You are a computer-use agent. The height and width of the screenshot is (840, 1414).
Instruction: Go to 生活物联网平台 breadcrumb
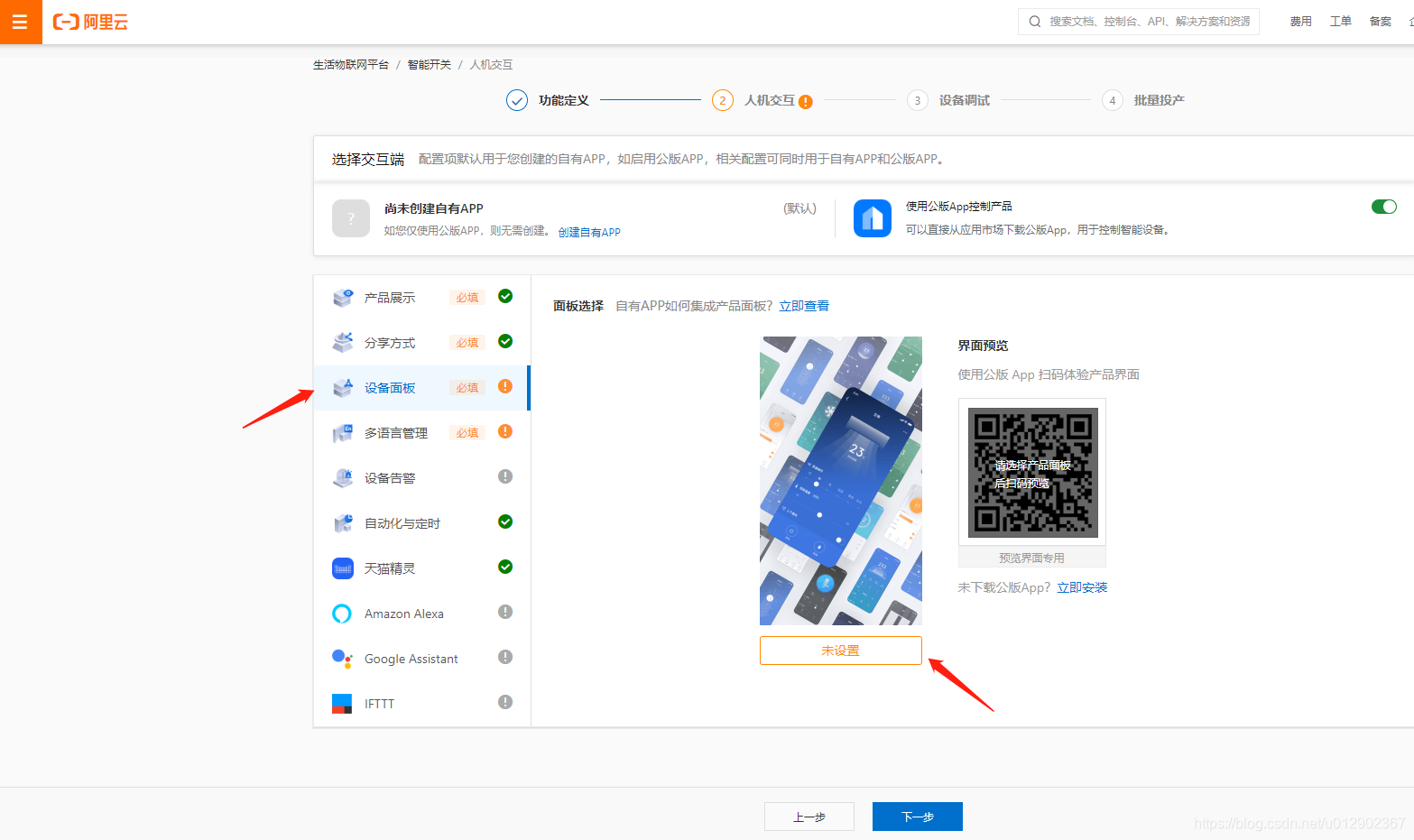(x=351, y=65)
